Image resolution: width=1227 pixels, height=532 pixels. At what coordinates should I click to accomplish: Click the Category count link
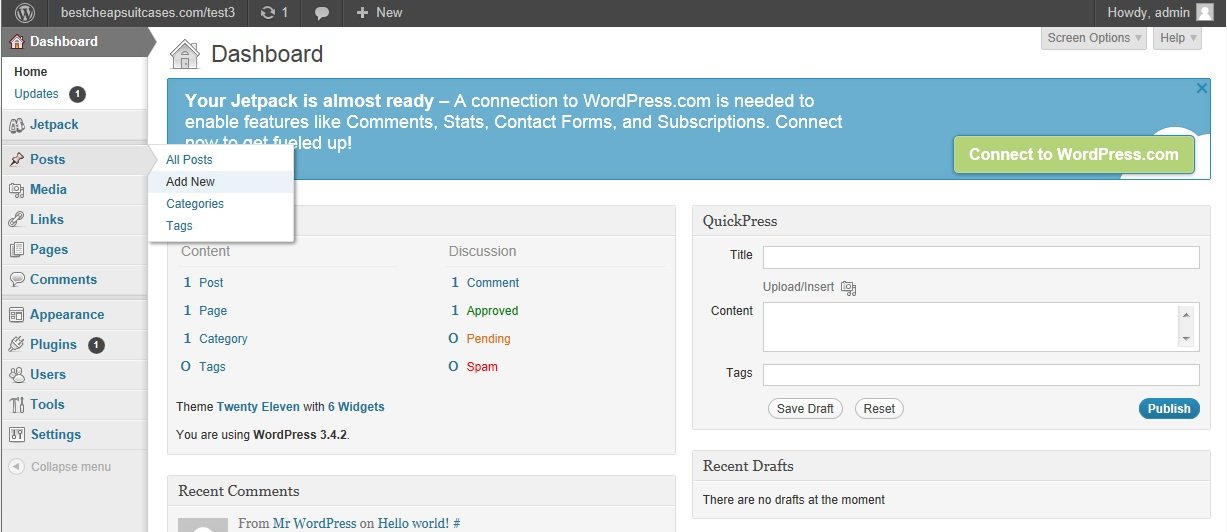coord(223,339)
